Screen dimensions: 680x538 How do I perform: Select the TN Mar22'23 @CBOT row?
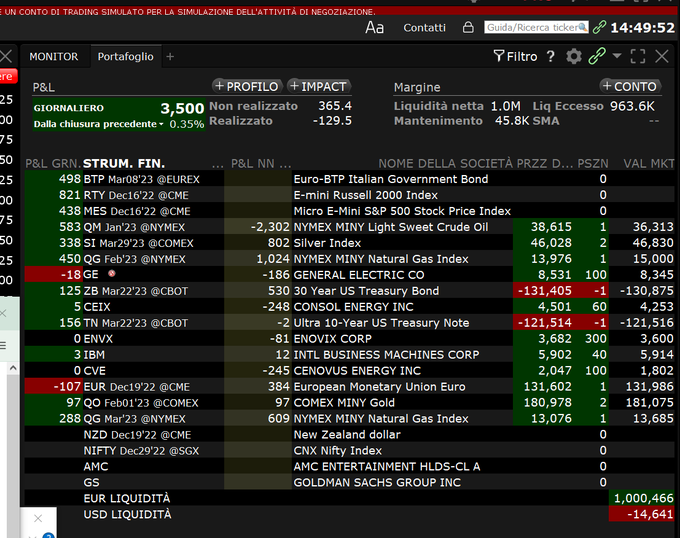tap(350, 323)
